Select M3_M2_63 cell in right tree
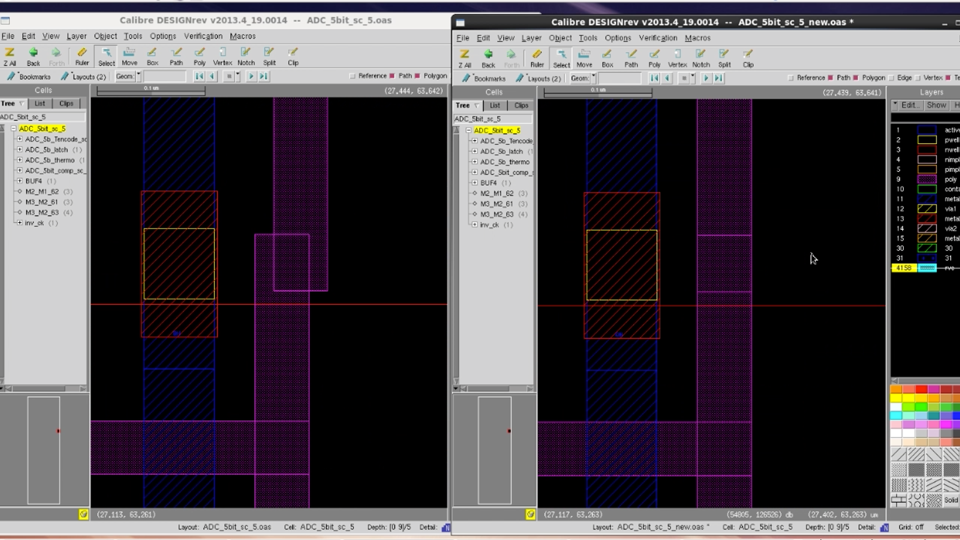The width and height of the screenshot is (960, 540). click(497, 214)
